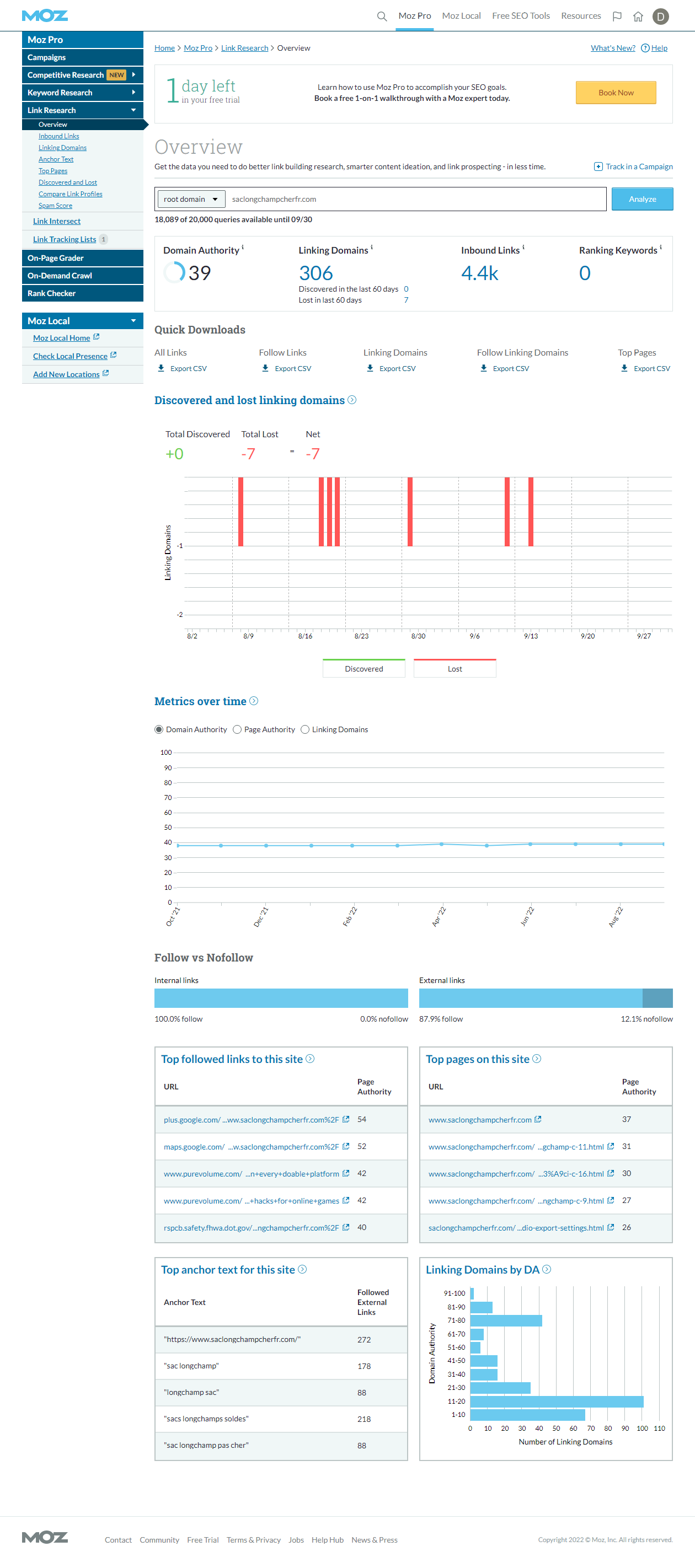Open the search magnifier icon
The width and height of the screenshot is (695, 1568).
pos(382,17)
